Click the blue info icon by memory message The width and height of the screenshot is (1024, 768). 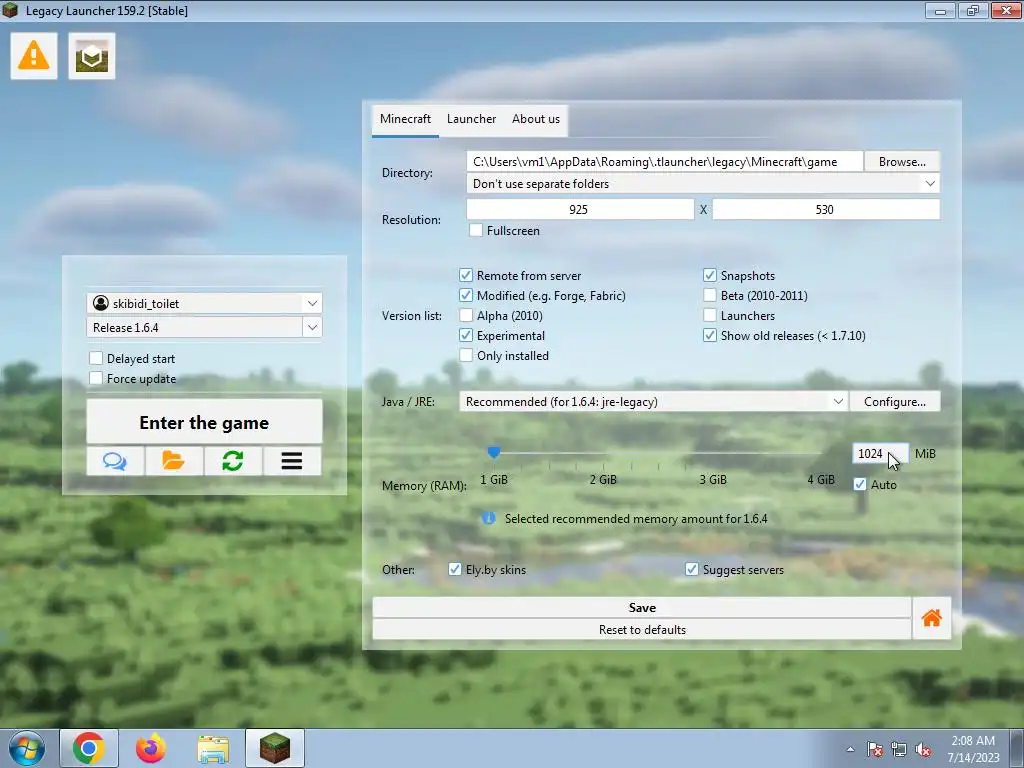tap(488, 519)
